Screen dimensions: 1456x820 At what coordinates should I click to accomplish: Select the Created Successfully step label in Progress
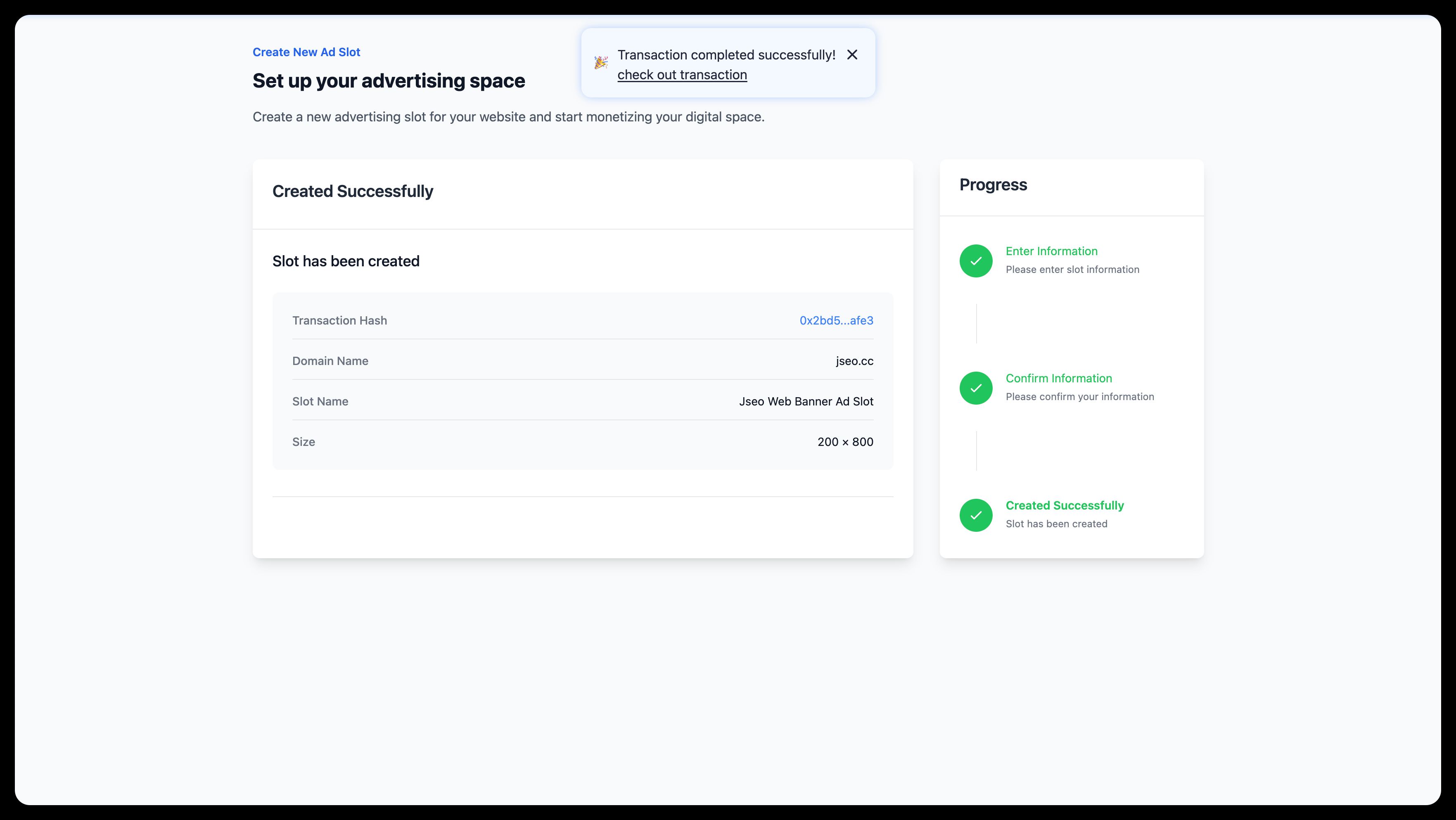click(1064, 505)
